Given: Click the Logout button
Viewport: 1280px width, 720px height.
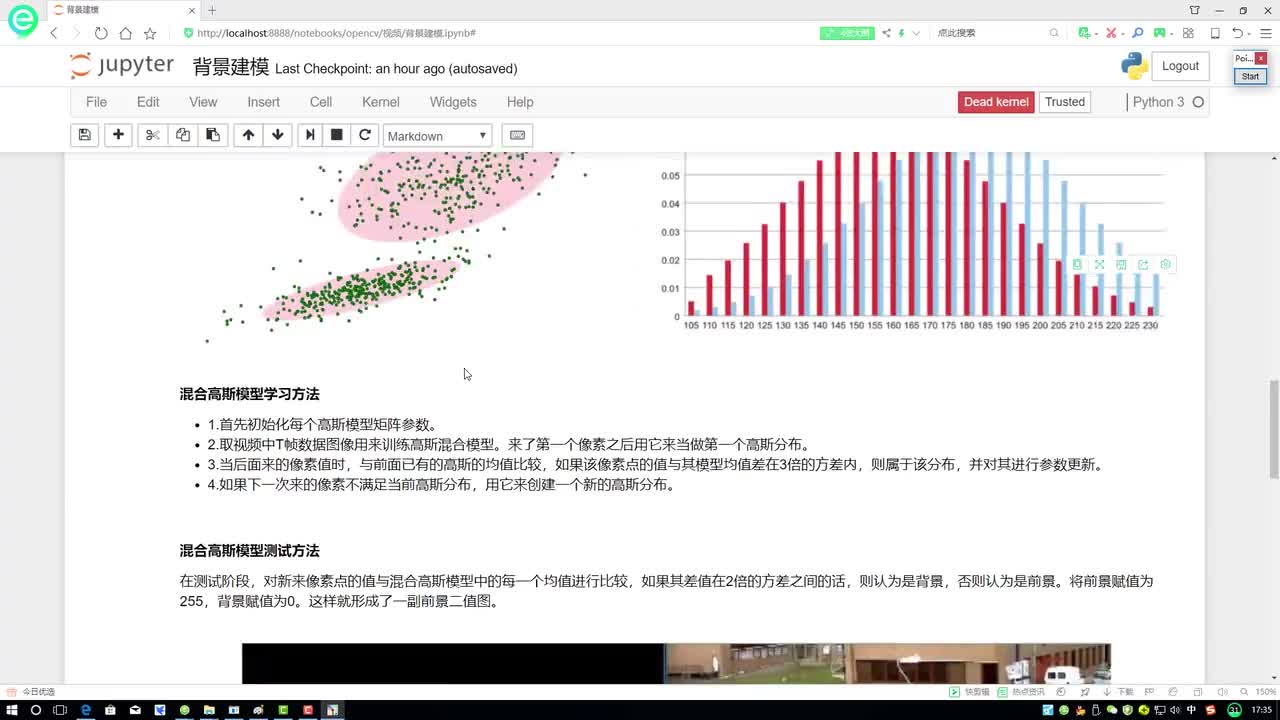Looking at the screenshot, I should tap(1180, 66).
